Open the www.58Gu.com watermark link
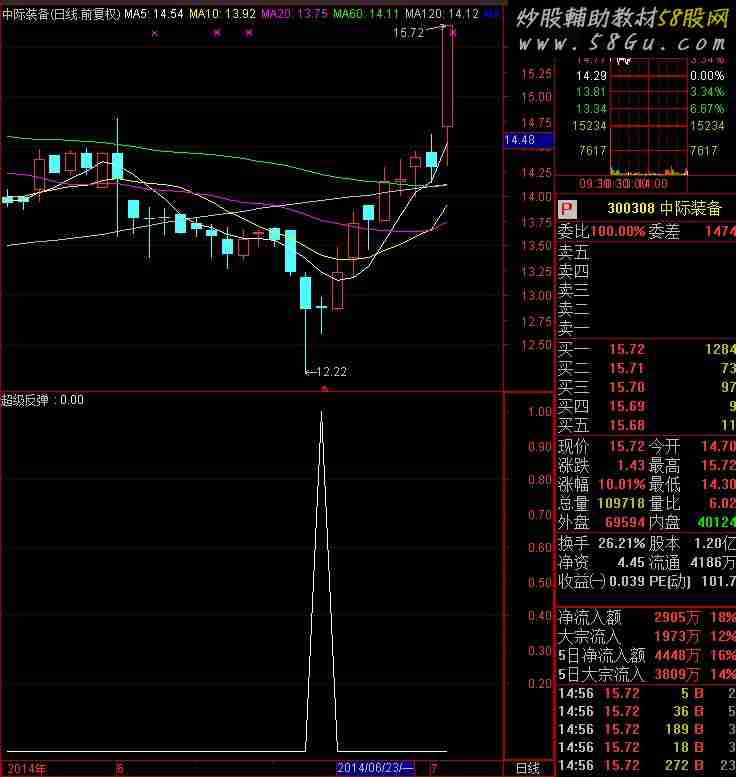Viewport: 736px width, 777px height. tap(622, 45)
